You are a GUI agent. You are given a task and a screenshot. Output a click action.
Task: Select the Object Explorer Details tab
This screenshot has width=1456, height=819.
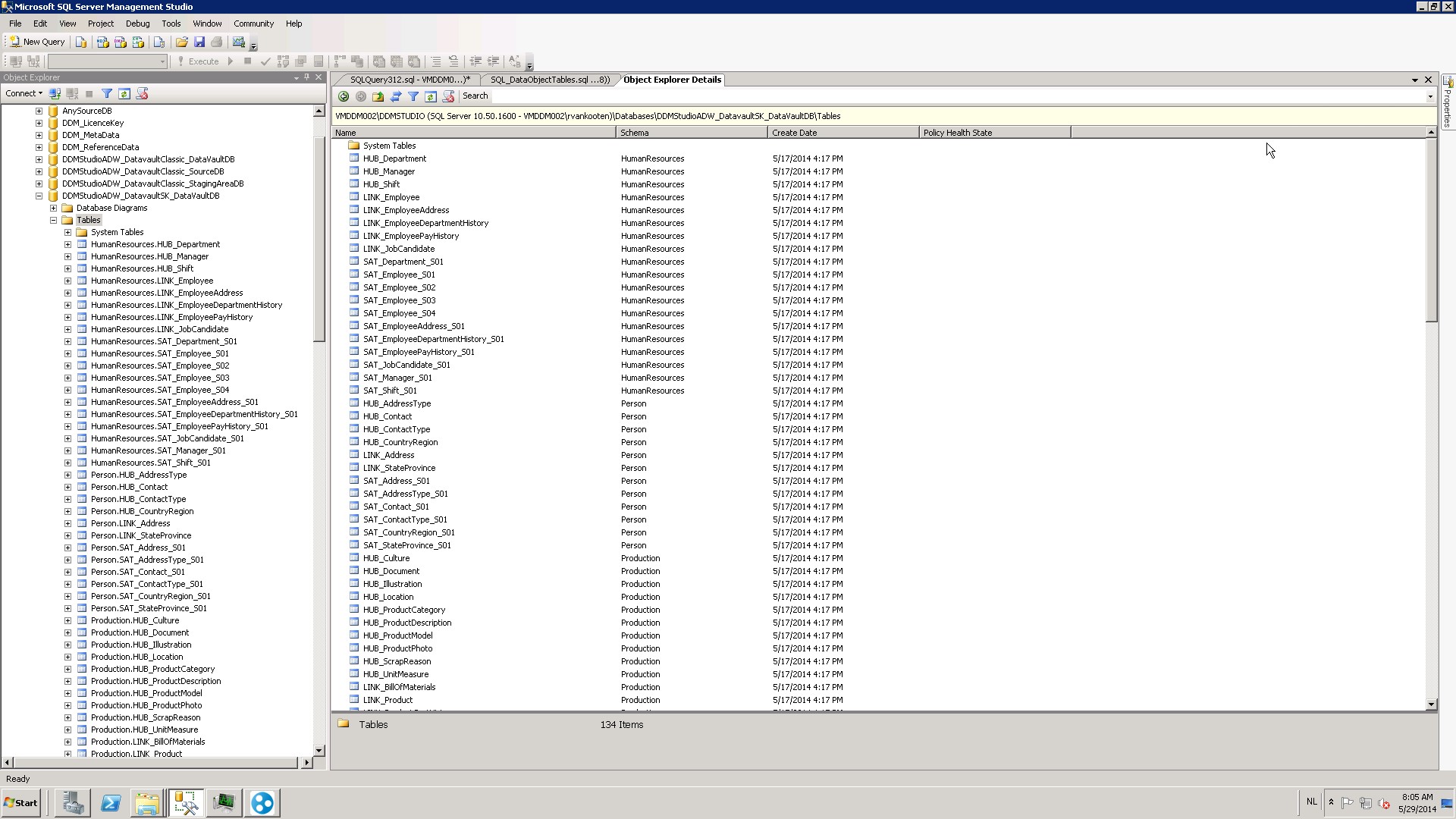coord(672,80)
